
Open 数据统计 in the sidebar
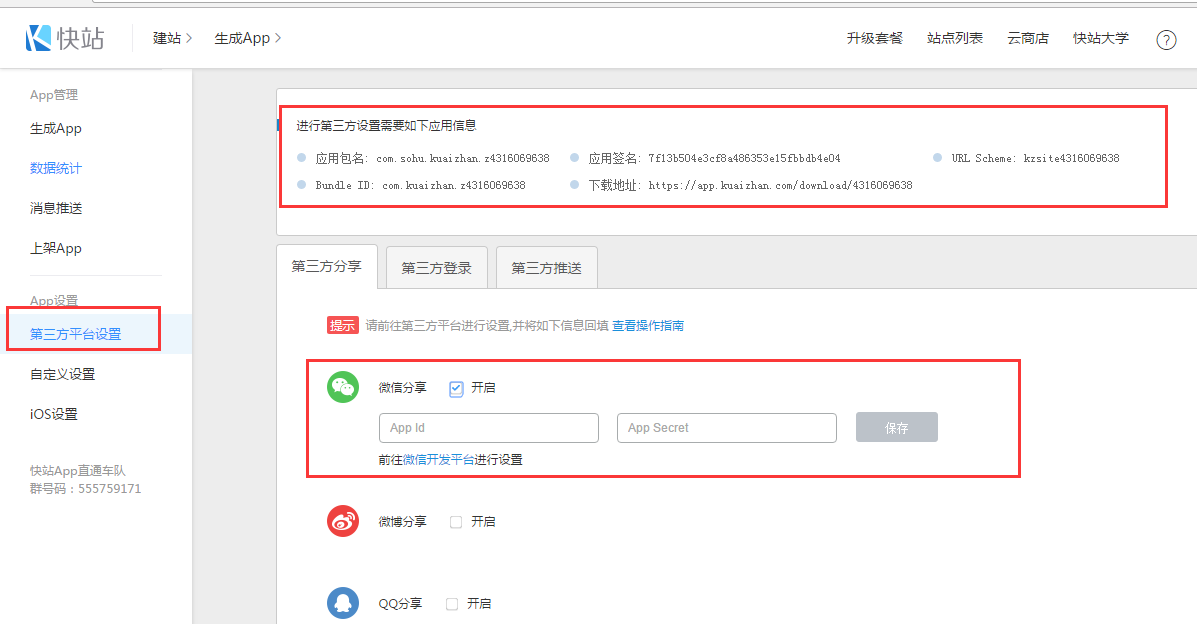(56, 168)
